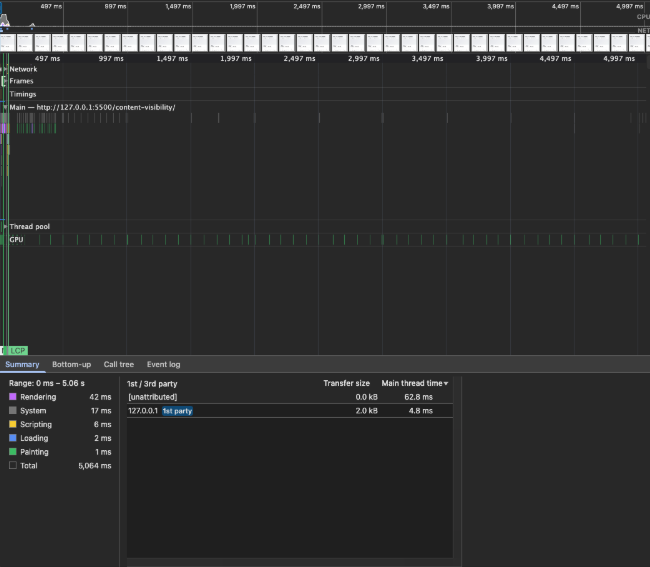Click the 4,997 ms mark on timeline ruler
650x567 pixels.
pyautogui.click(x=619, y=58)
